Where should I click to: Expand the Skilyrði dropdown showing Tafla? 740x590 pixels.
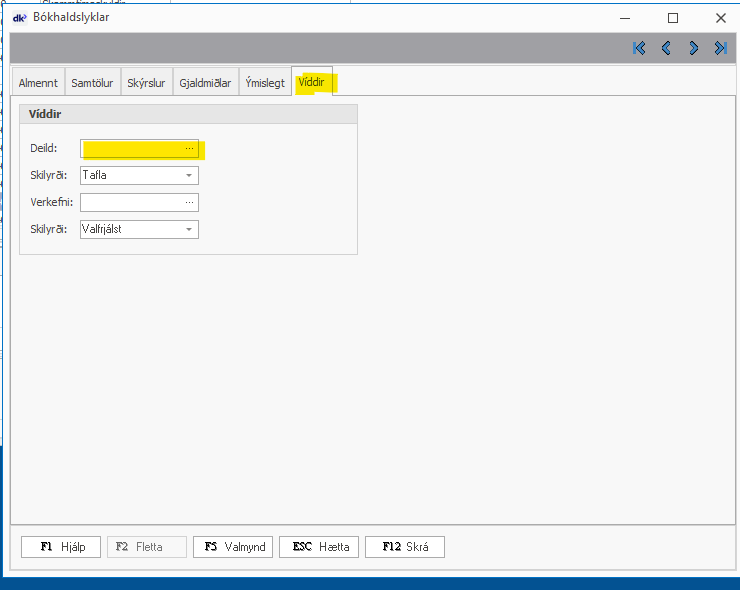[189, 176]
